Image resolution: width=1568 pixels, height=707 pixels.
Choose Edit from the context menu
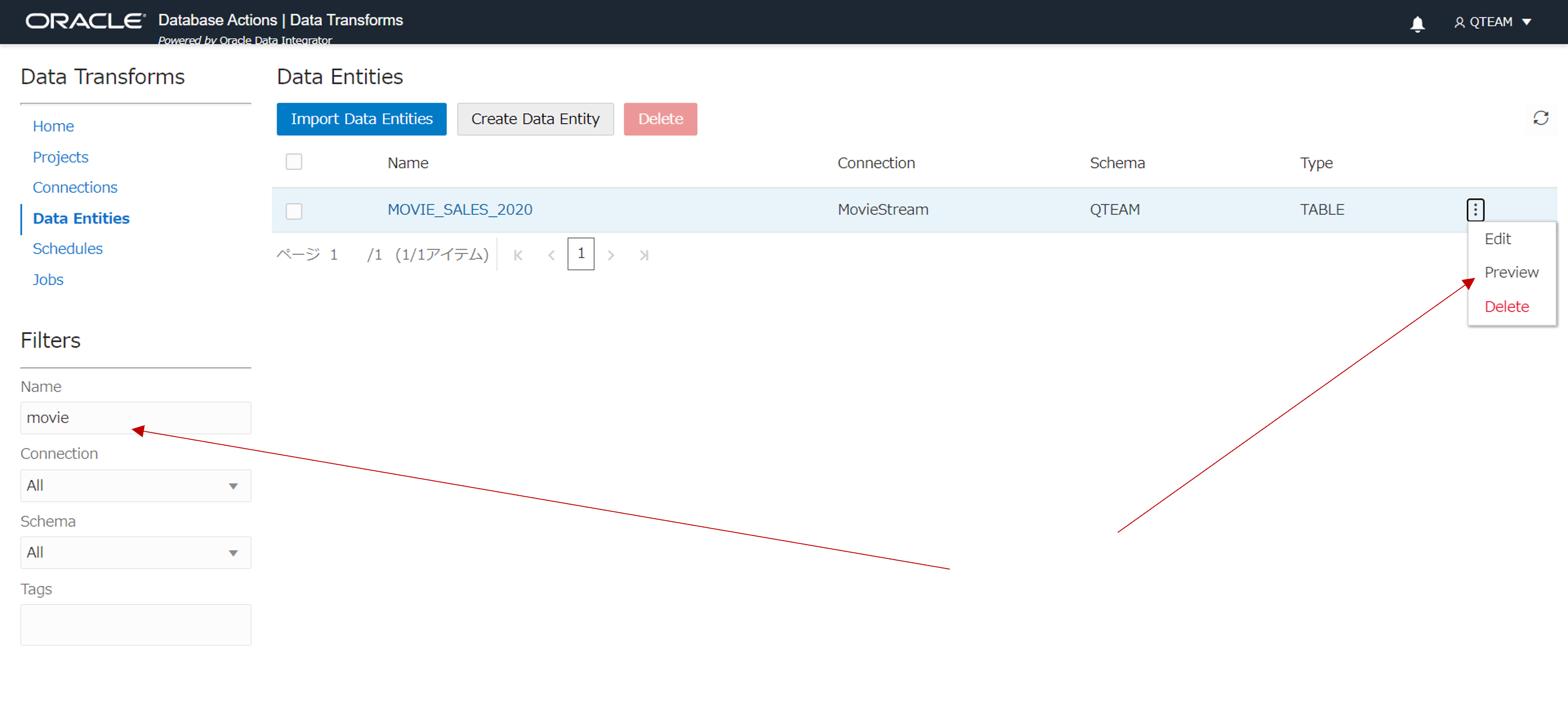coord(1497,239)
